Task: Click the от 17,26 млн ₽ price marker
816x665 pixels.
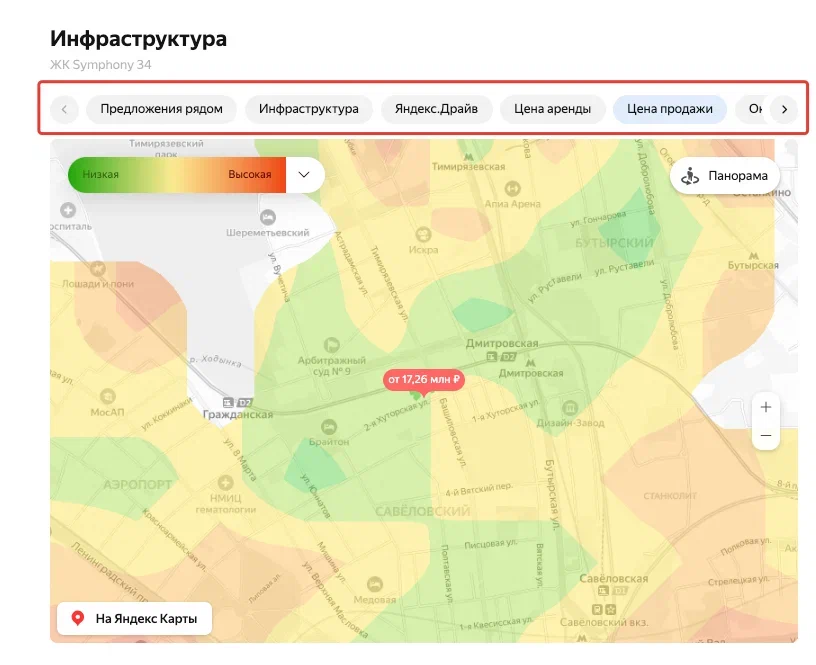Action: coord(424,379)
